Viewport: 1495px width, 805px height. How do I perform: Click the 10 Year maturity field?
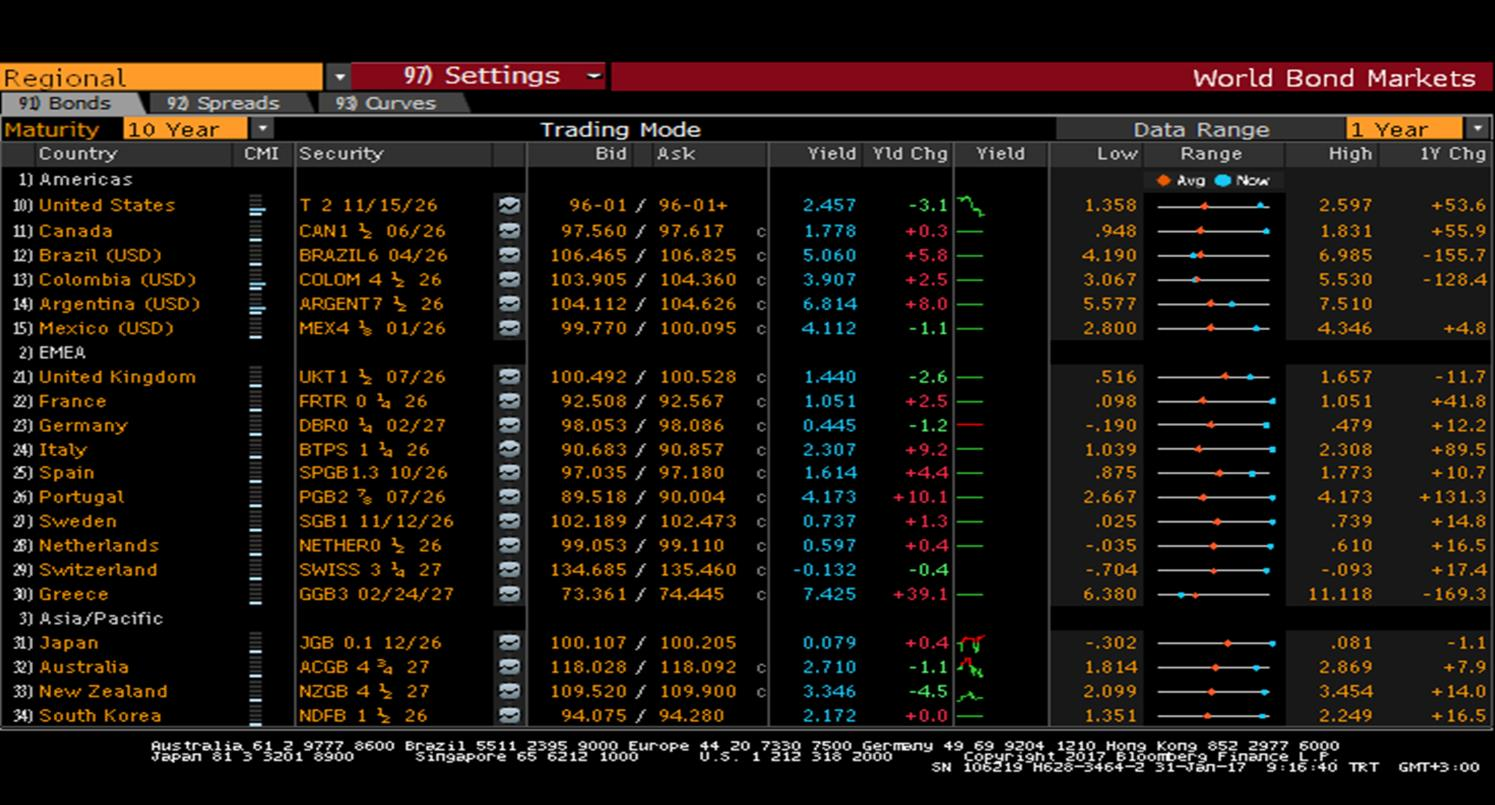[x=185, y=129]
